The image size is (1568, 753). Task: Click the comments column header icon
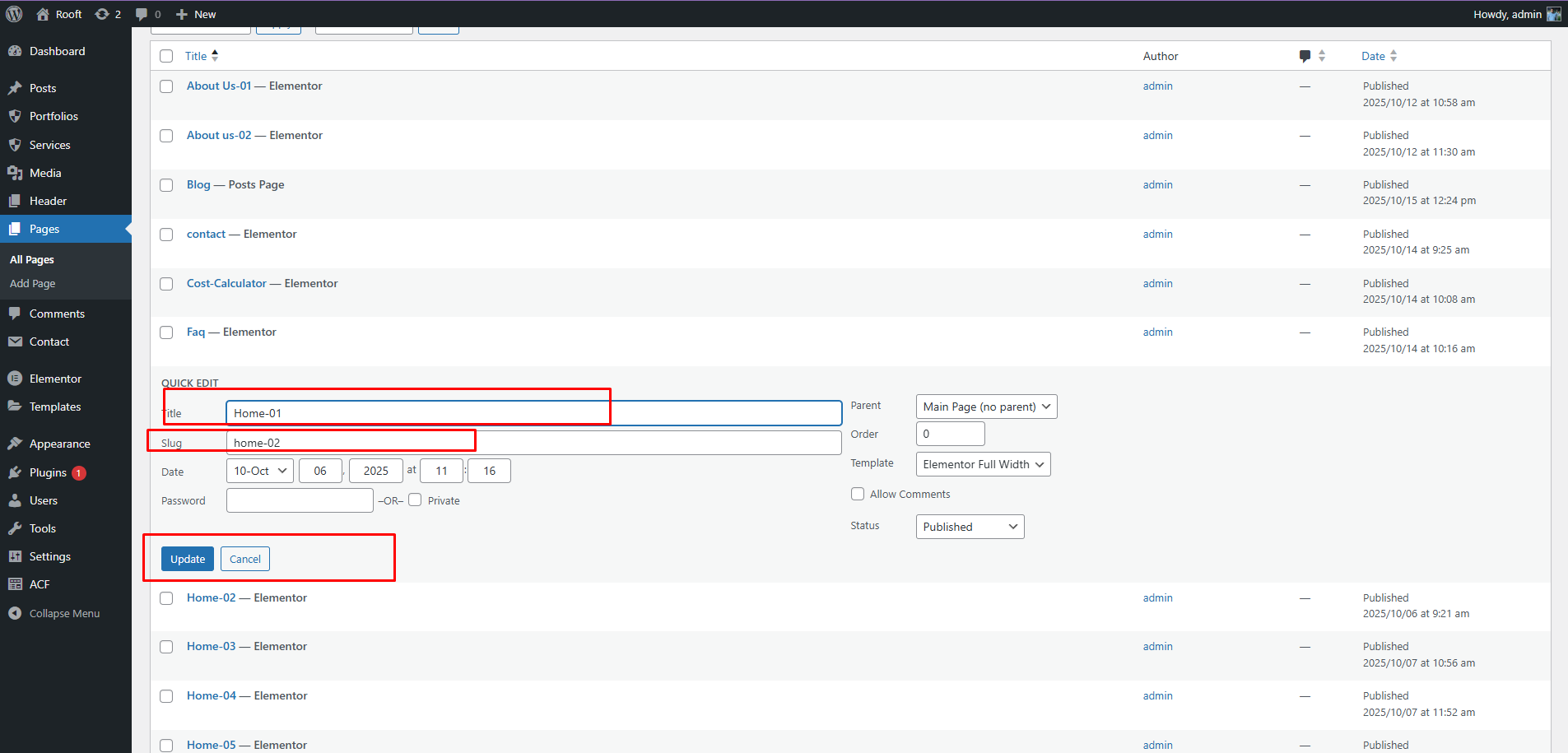coord(1305,56)
